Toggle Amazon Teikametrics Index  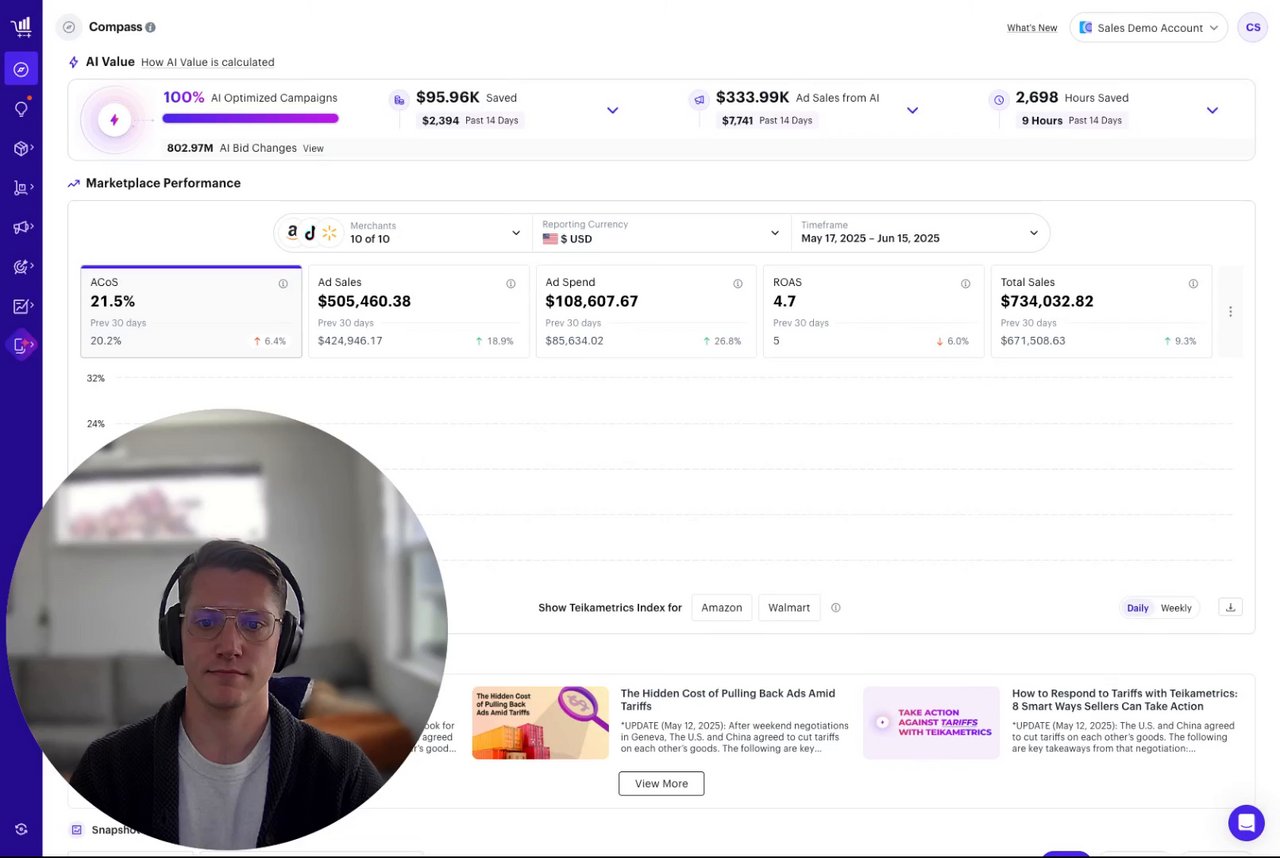click(x=721, y=607)
